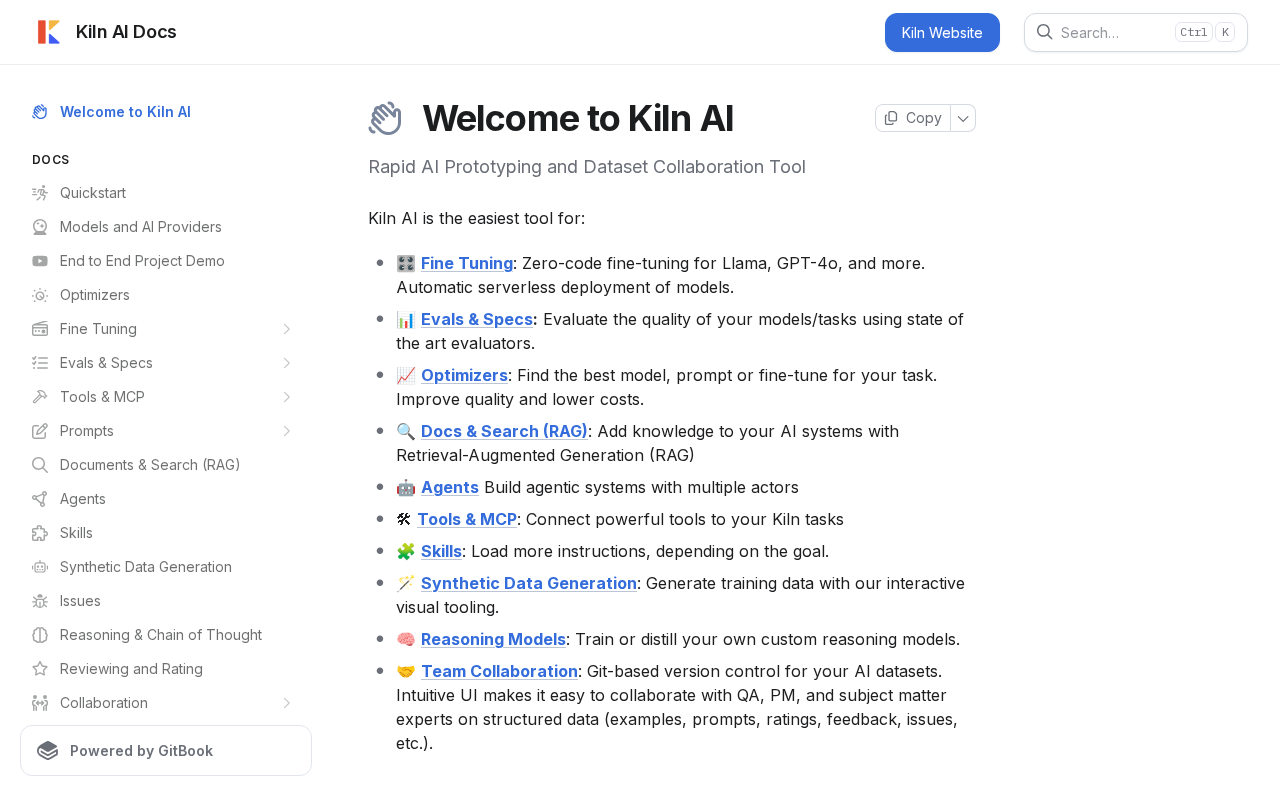The height and width of the screenshot is (800, 1280).
Task: Click the Reasoning & Chain of Thought brain icon
Action: coord(40,635)
